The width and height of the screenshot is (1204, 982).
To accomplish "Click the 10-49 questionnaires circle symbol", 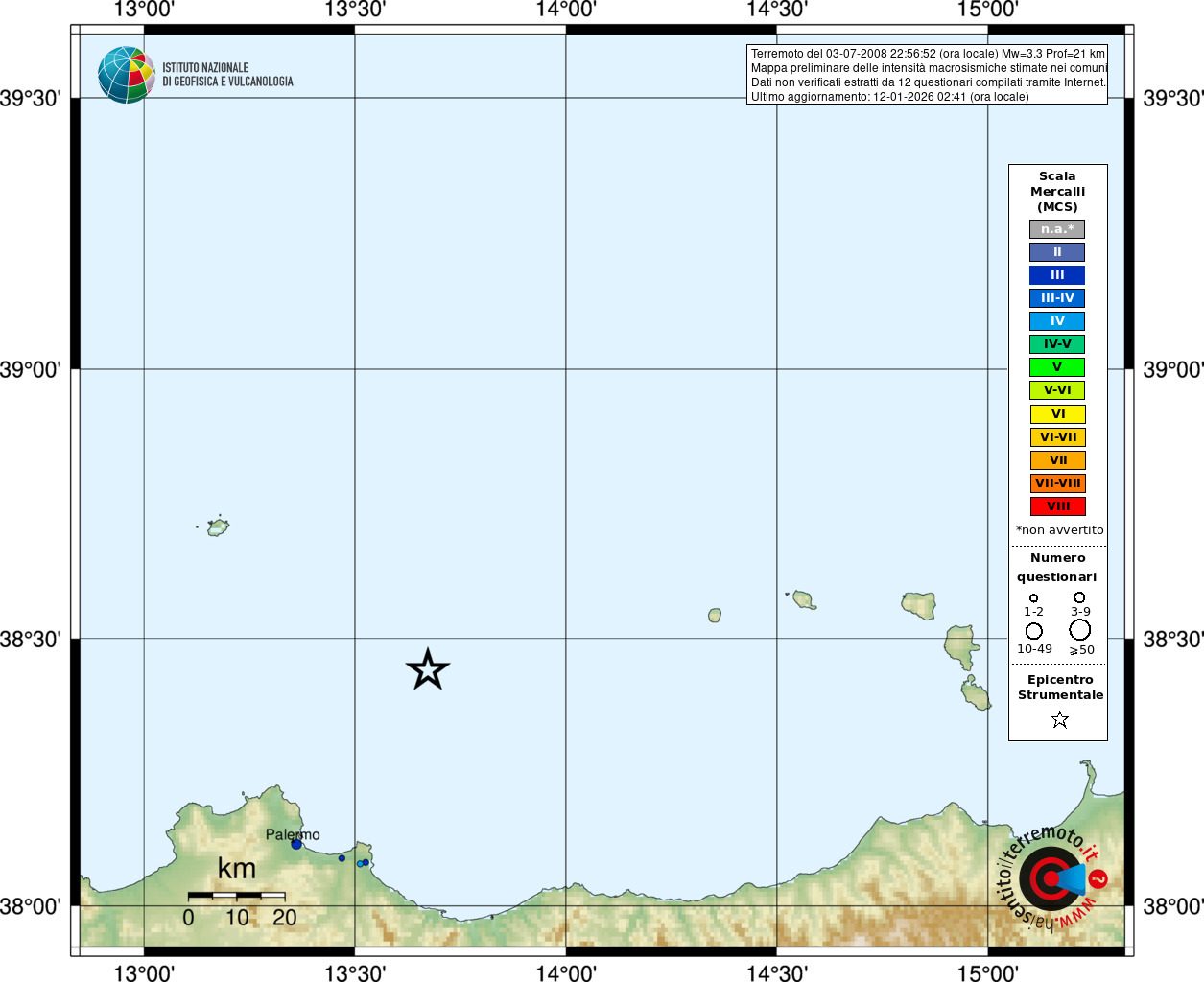I will click(1034, 631).
